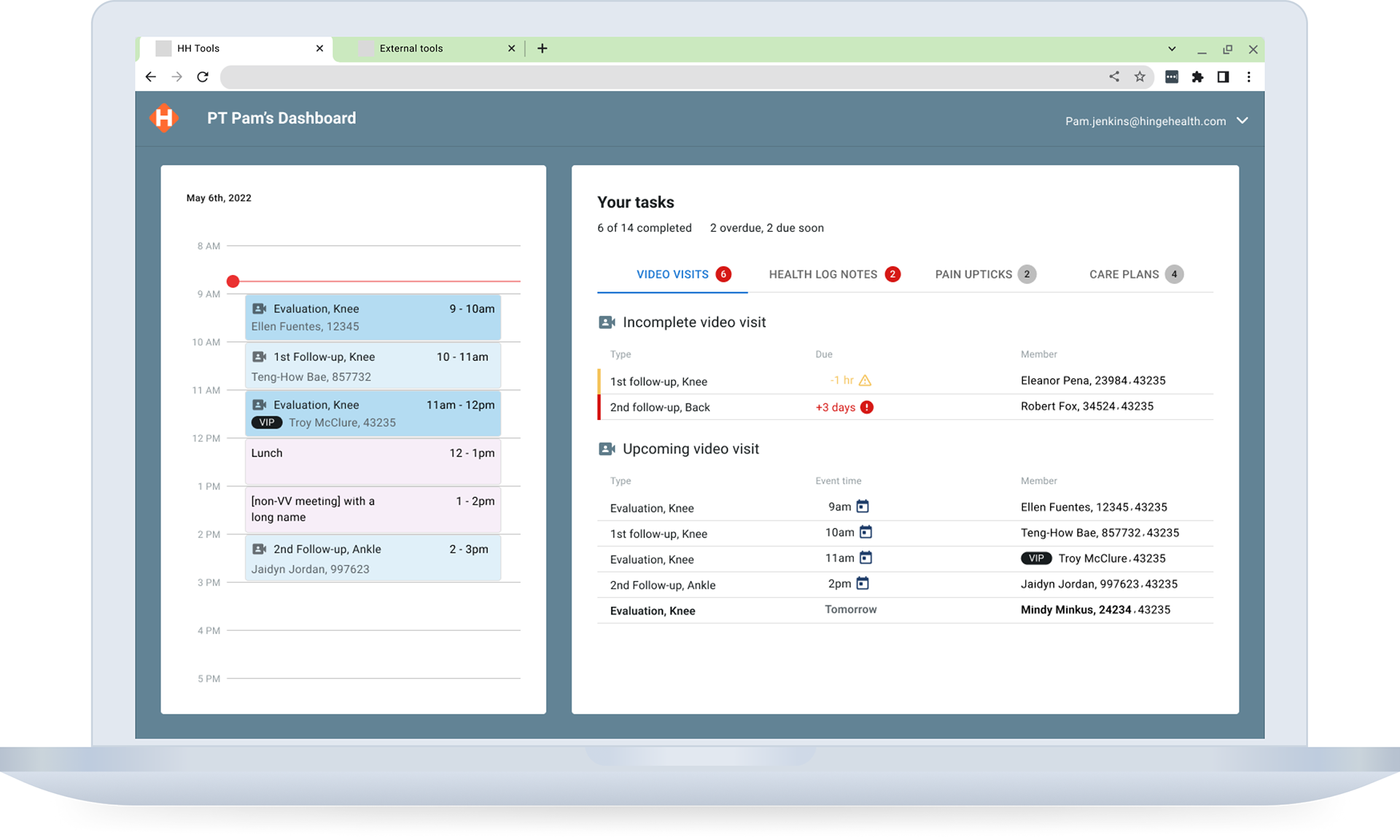Open Ellen Fuentes 9 - 10am calendar event
1400x840 pixels.
click(373, 317)
